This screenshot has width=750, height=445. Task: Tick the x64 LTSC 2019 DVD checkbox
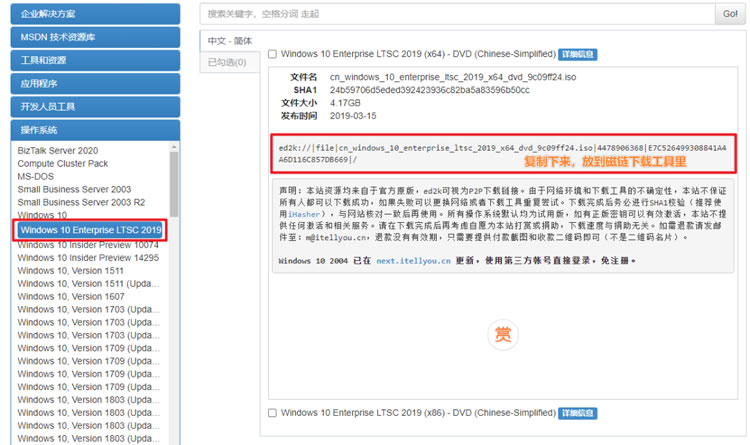pos(272,54)
